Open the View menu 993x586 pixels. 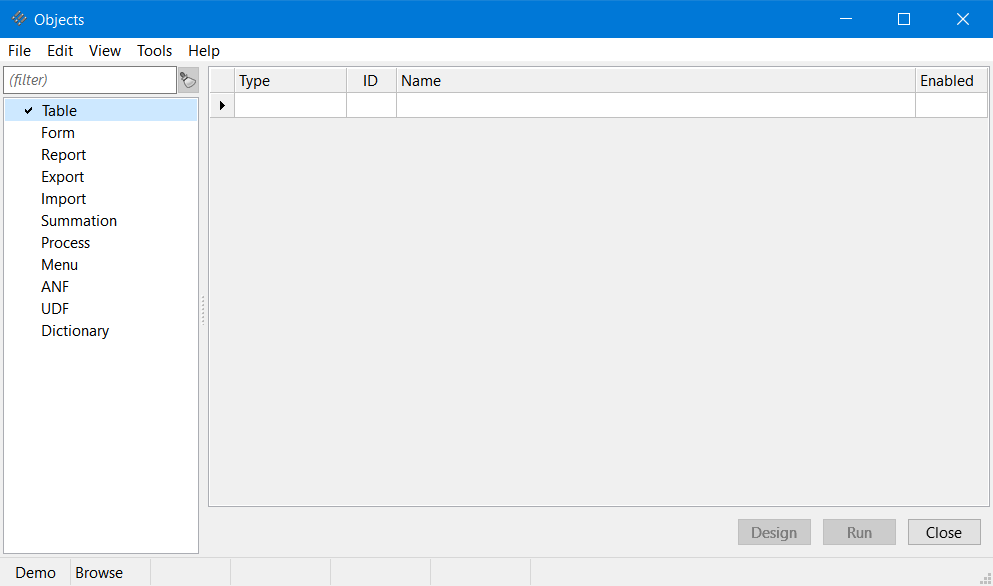click(104, 51)
